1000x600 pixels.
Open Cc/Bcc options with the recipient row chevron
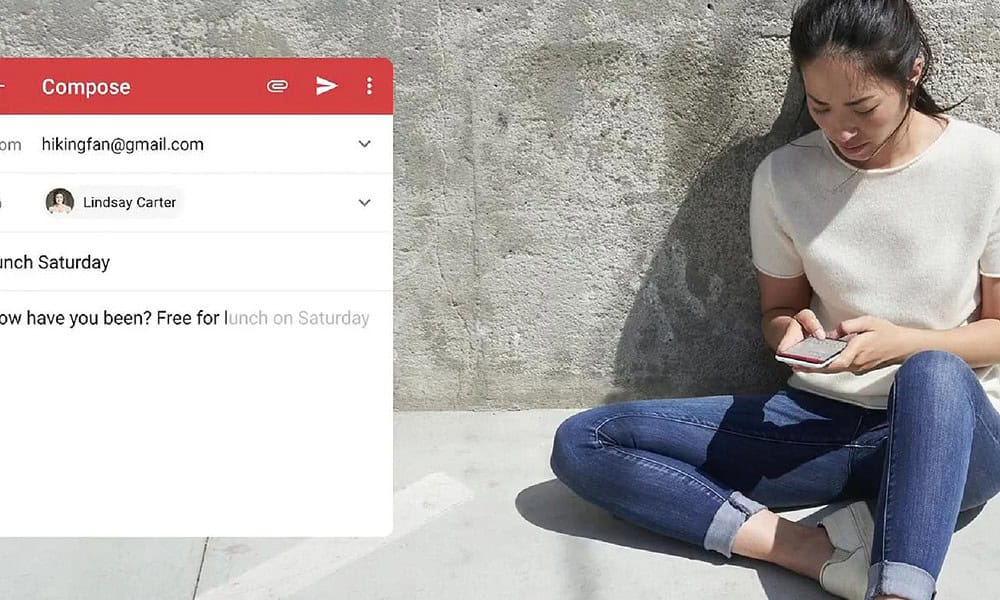pyautogui.click(x=364, y=202)
